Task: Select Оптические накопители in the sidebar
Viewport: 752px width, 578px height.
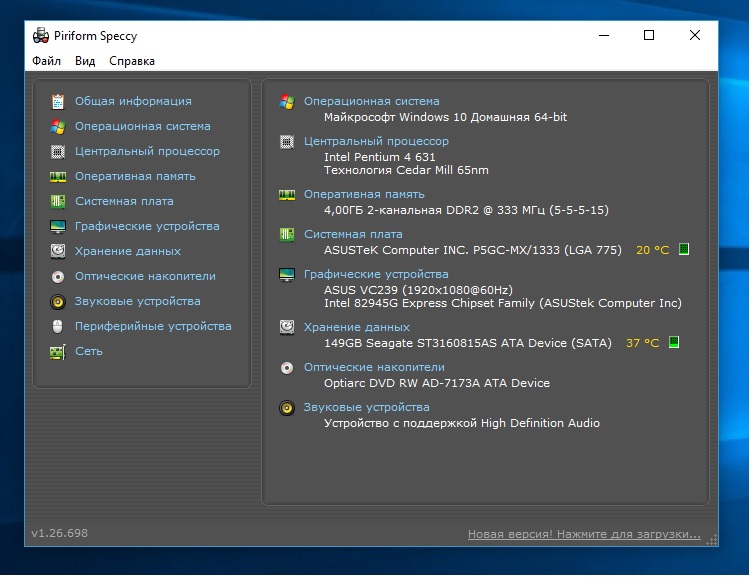Action: tap(145, 276)
